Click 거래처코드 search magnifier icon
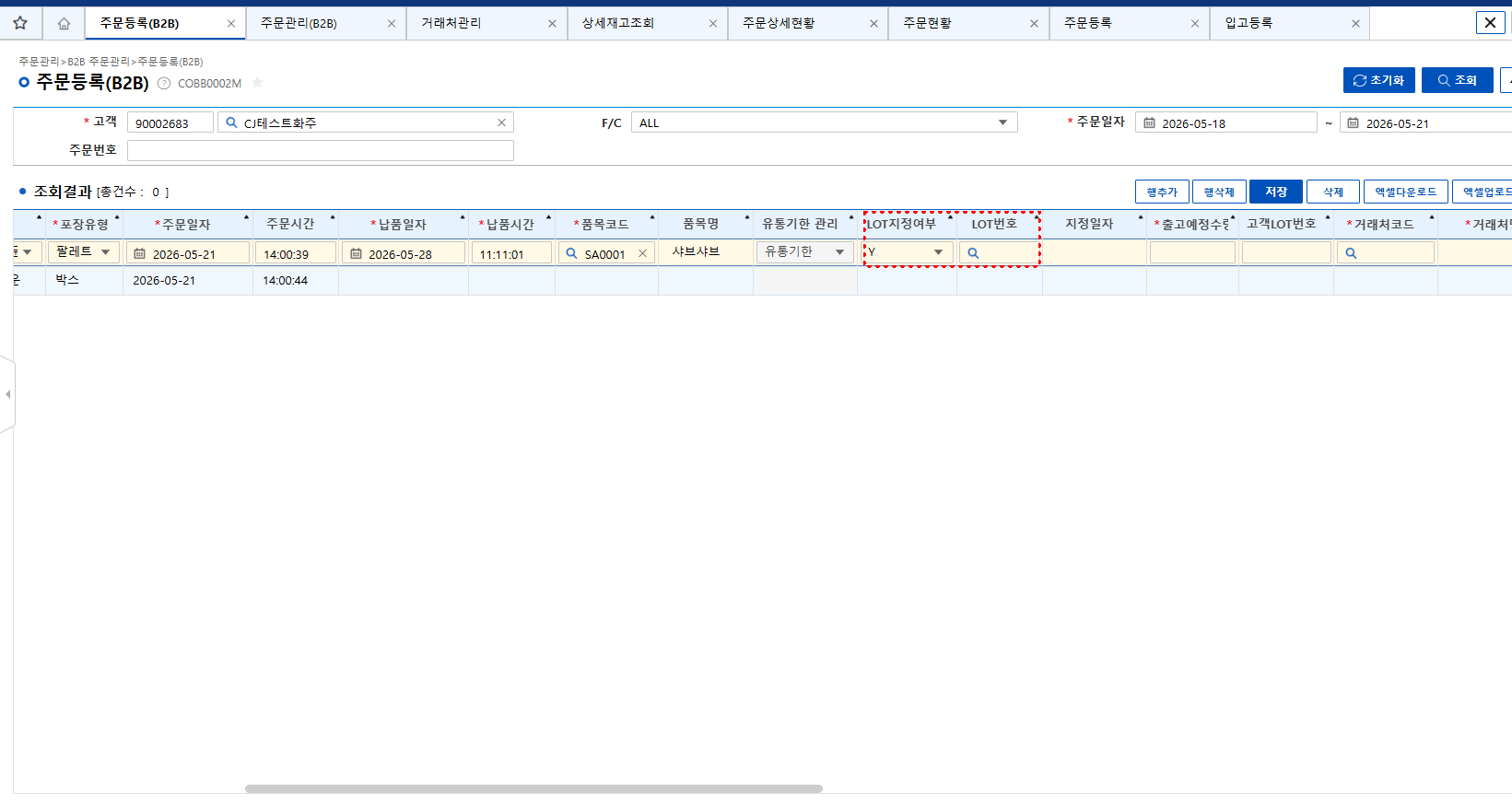This screenshot has width=1512, height=804. 1351,253
